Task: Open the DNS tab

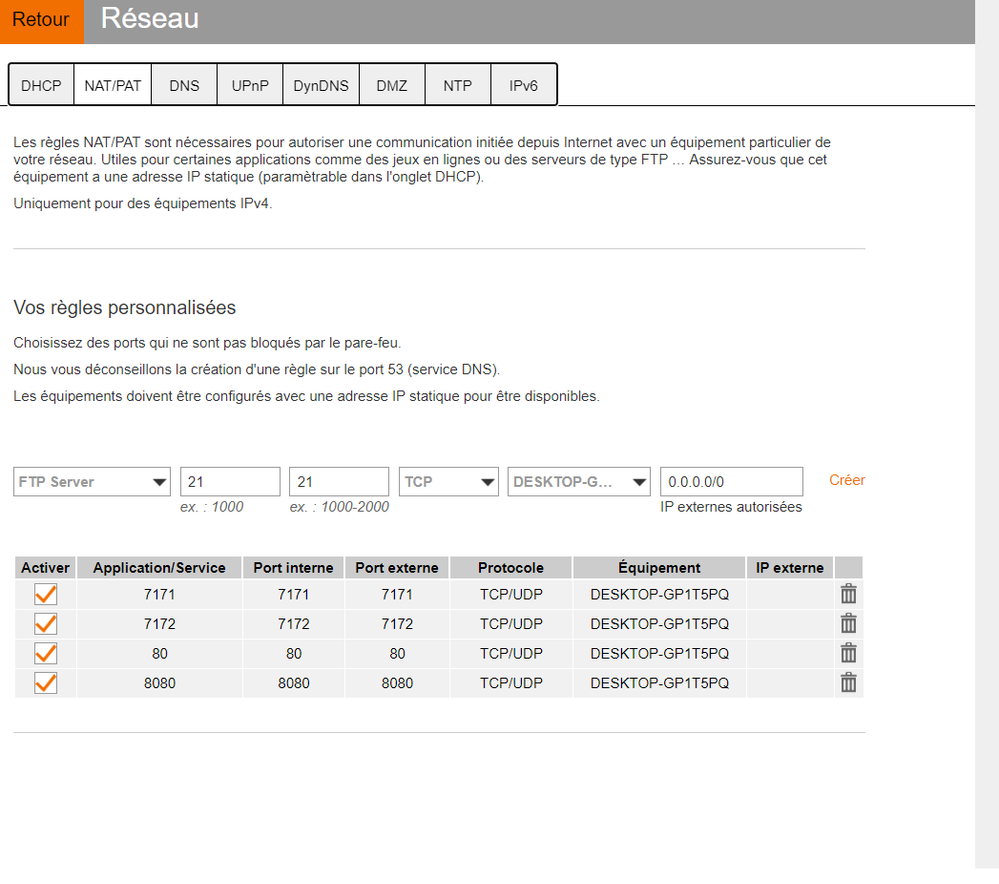Action: point(184,86)
